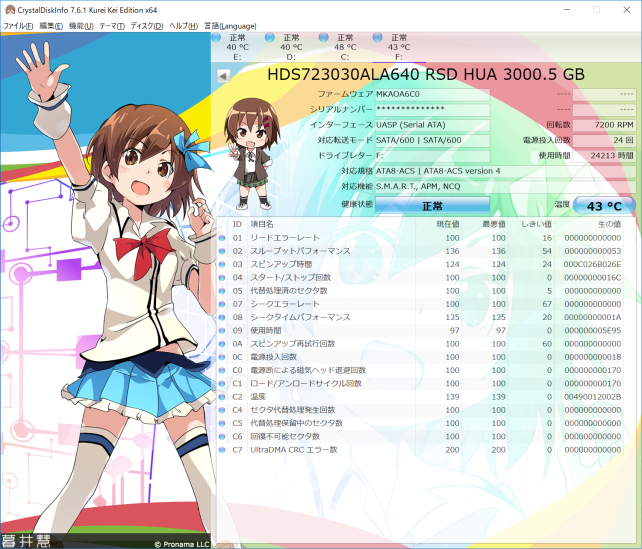Click the standard field ATA8-ACS version 4
642x549 pixels.
(506, 171)
